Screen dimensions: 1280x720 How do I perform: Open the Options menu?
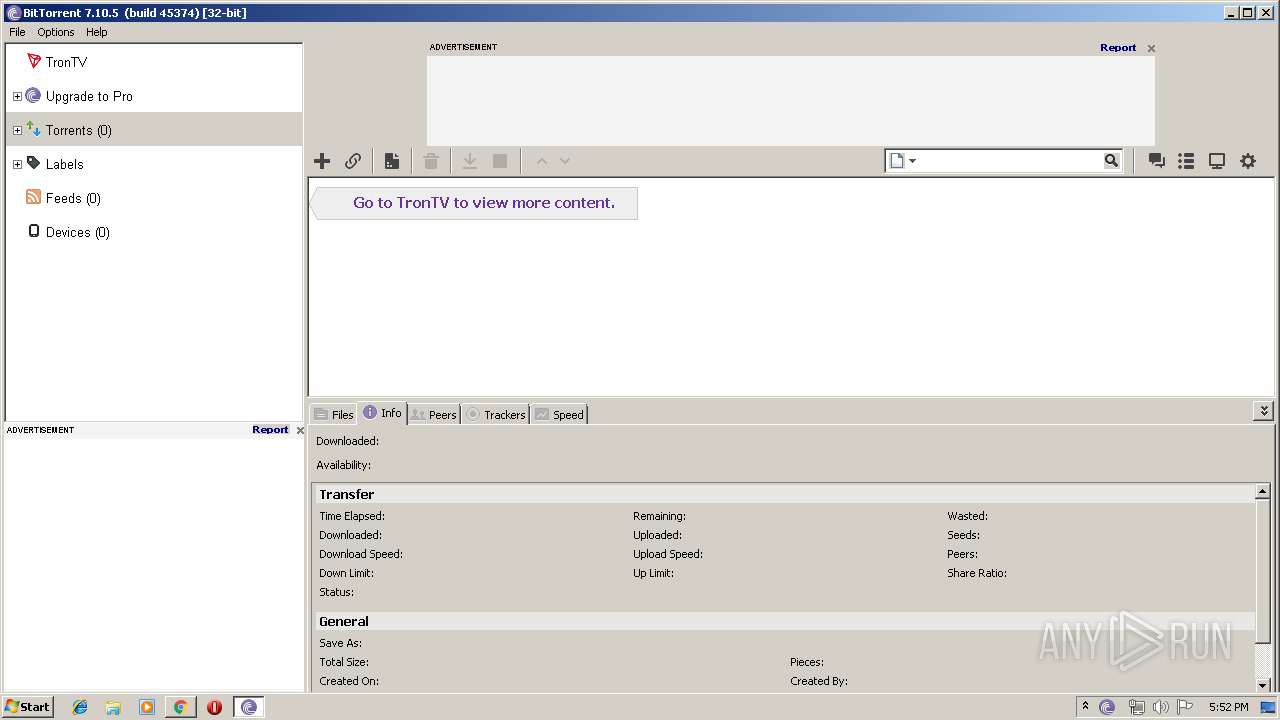(56, 32)
